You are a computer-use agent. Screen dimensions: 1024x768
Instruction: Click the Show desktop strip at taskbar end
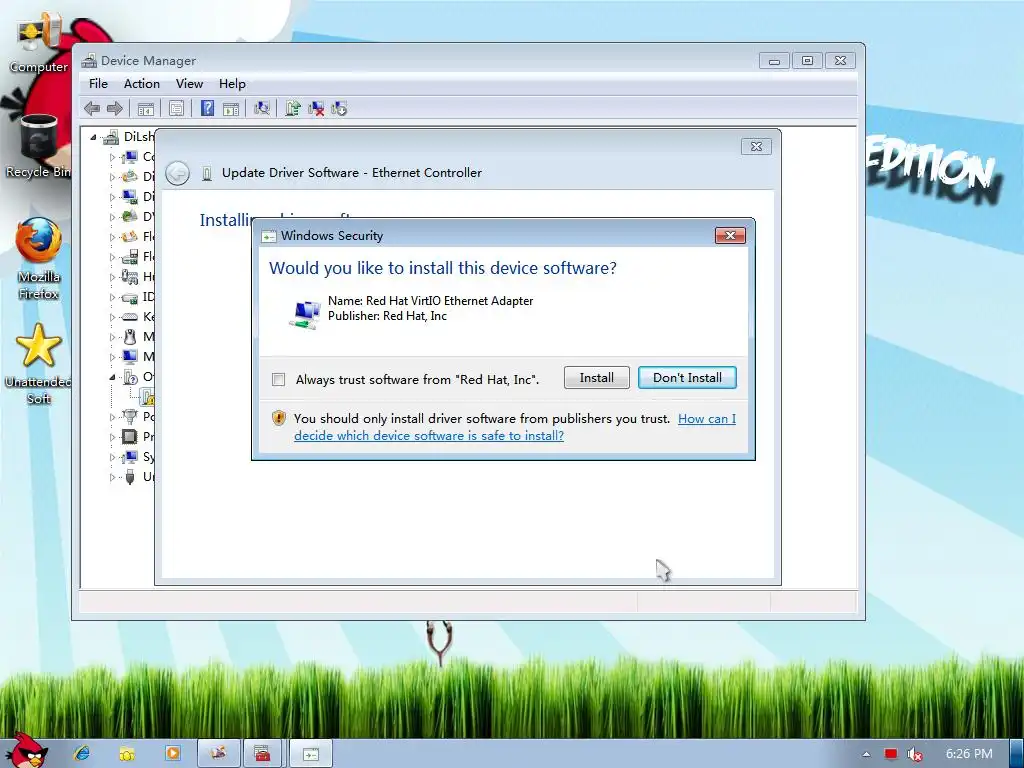[1017, 754]
